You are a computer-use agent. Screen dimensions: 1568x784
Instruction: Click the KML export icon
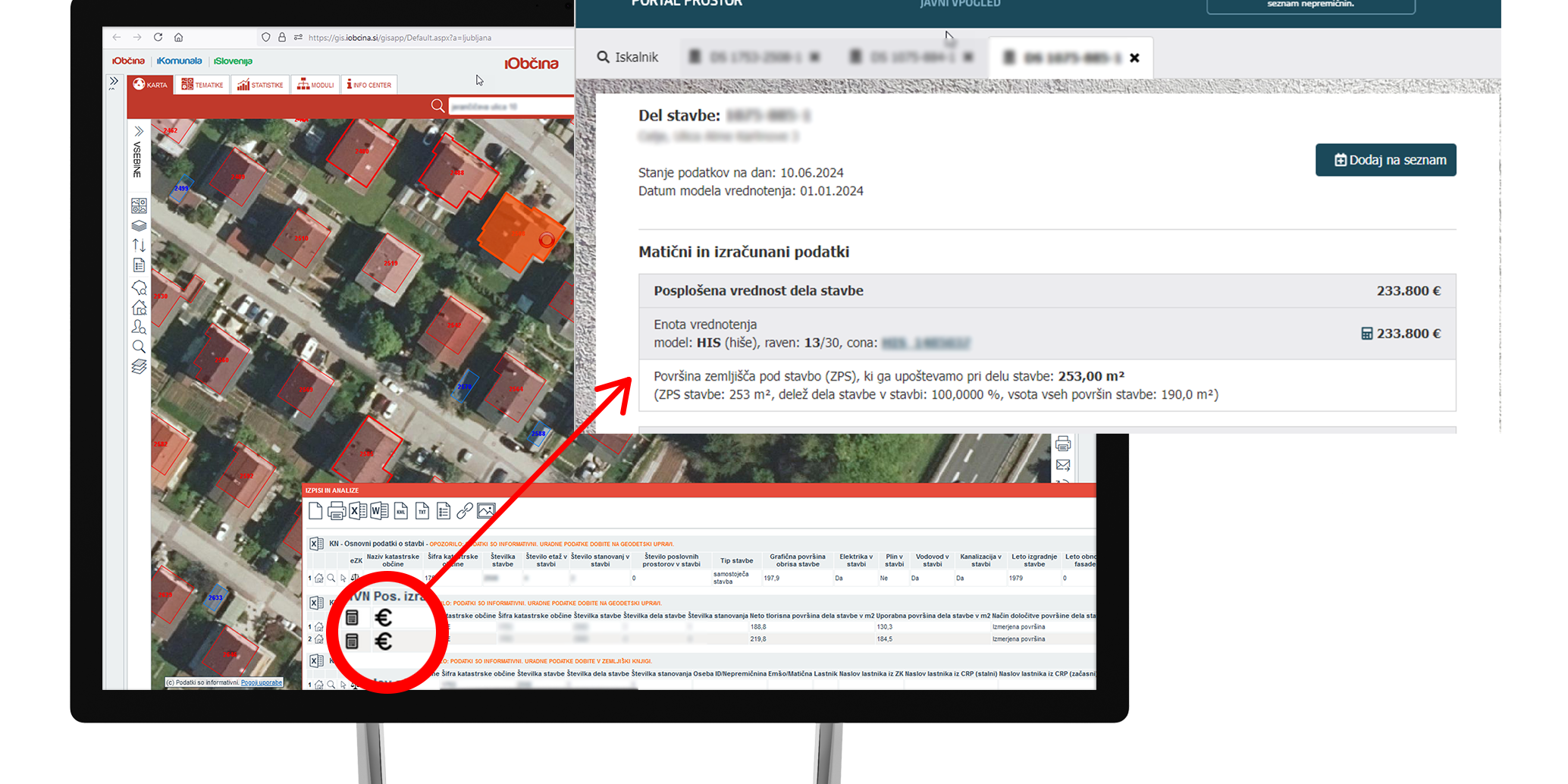point(401,511)
